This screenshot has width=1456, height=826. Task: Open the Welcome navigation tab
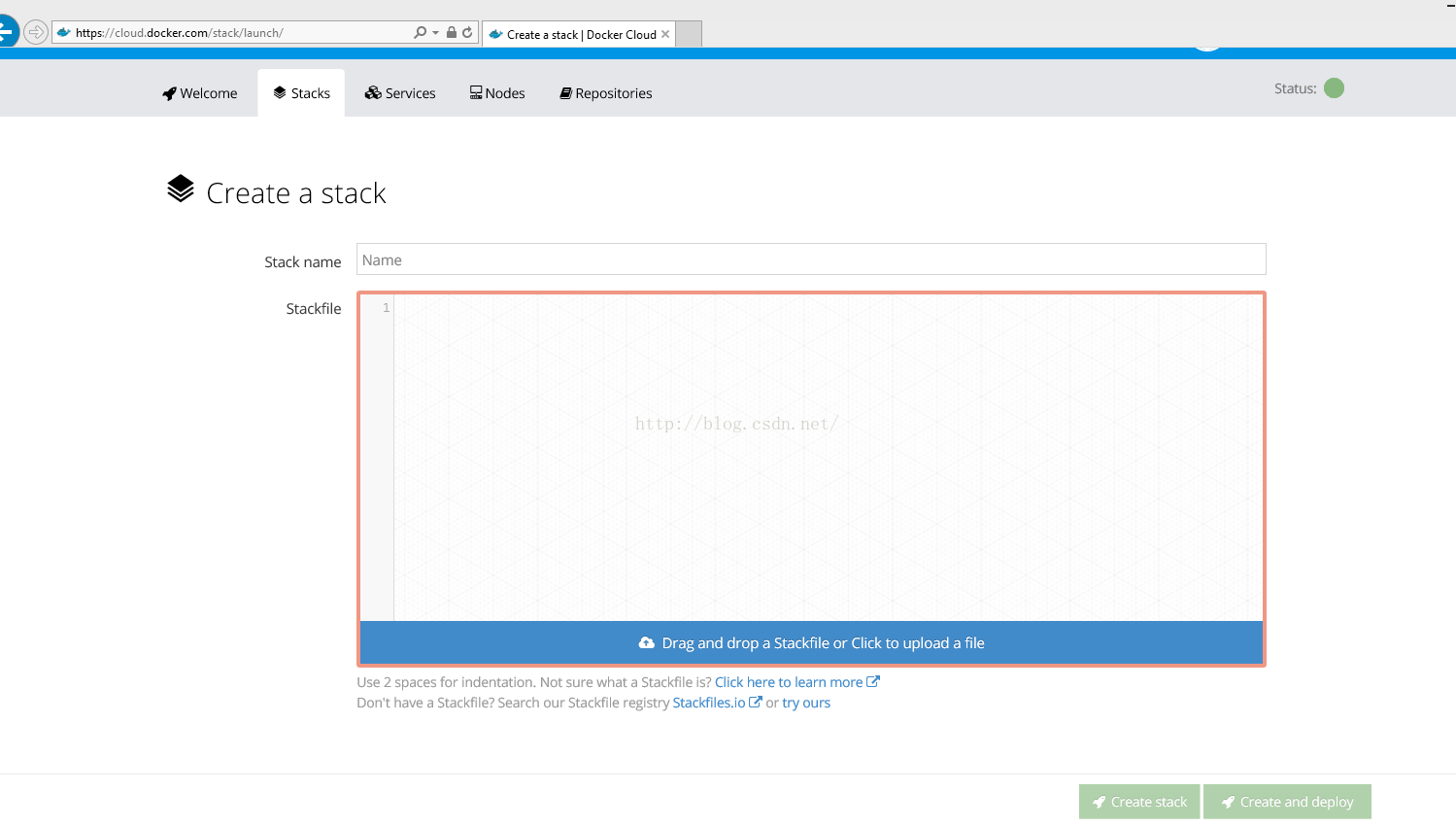coord(200,93)
